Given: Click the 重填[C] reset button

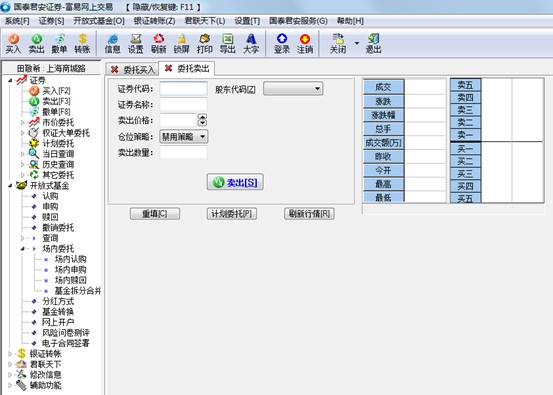Looking at the screenshot, I should pos(155,214).
